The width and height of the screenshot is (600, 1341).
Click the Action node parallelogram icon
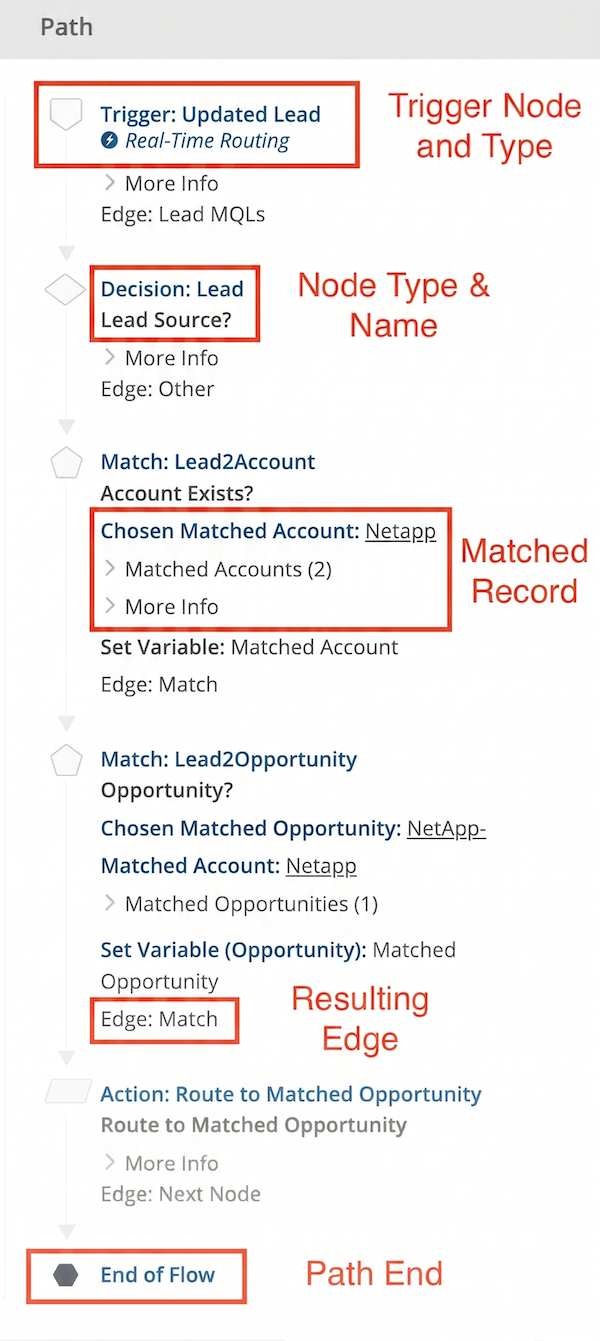(67, 1095)
